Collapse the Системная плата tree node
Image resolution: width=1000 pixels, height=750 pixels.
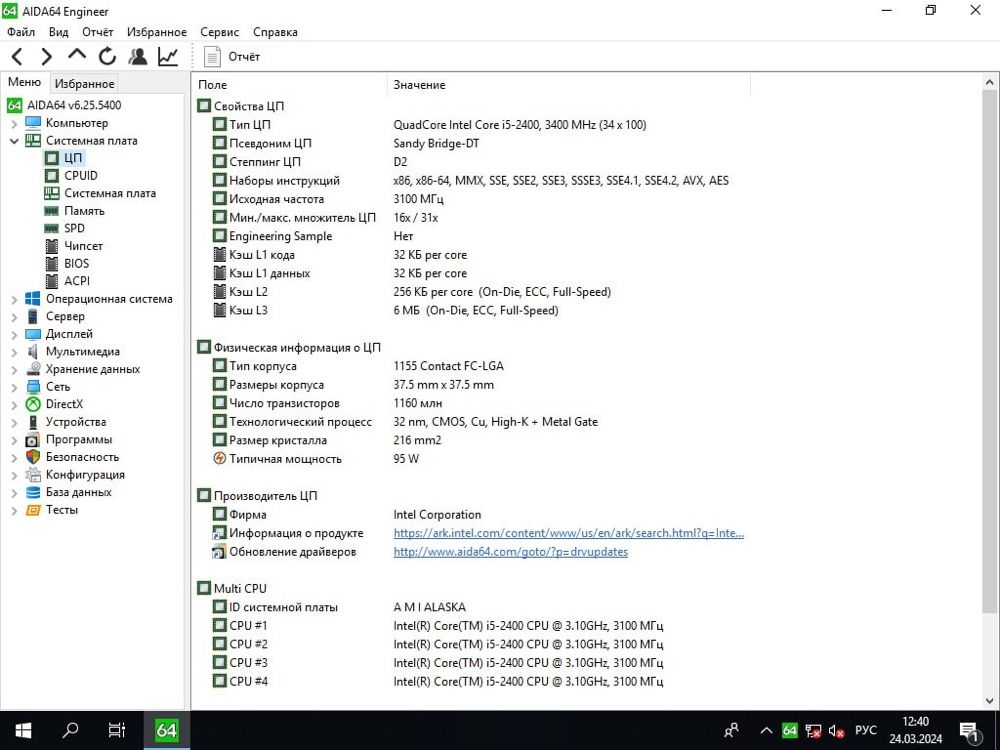14,141
